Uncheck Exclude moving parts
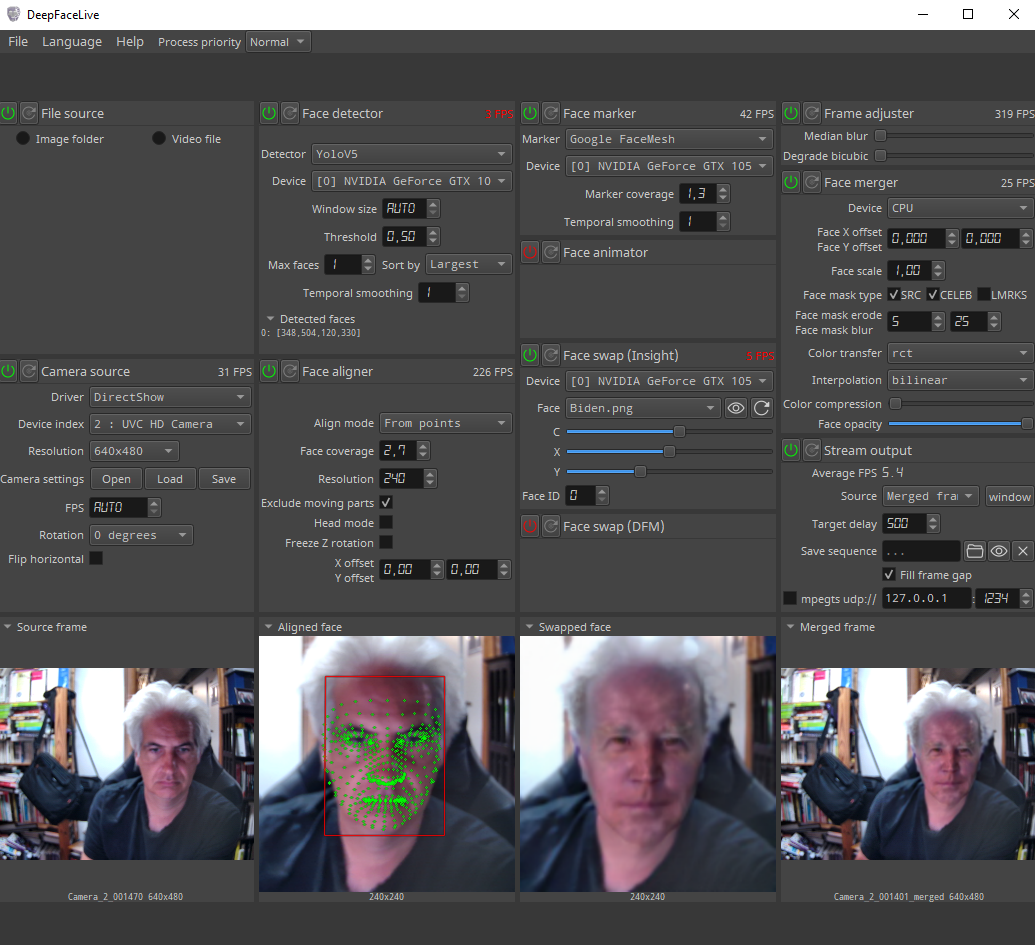Image resolution: width=1035 pixels, height=945 pixels. [x=386, y=502]
